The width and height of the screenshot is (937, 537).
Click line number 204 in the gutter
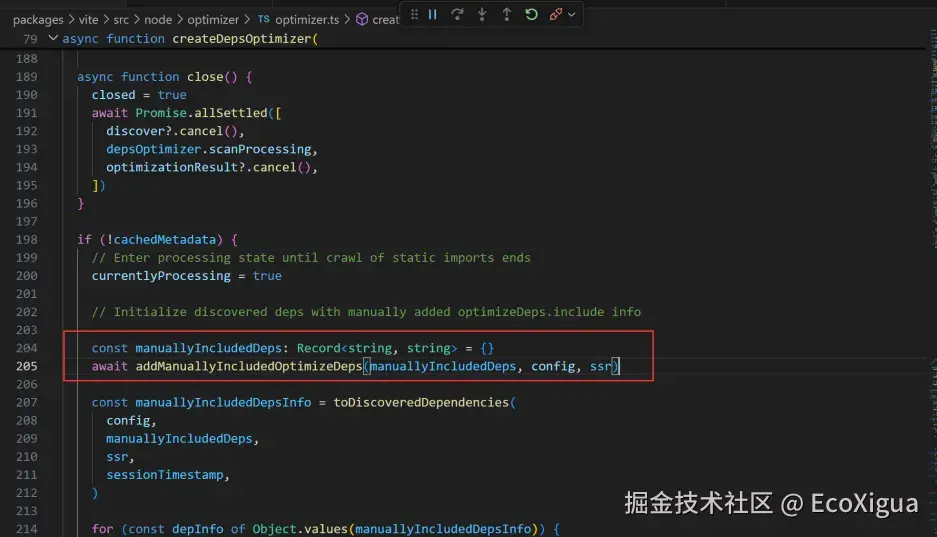pos(26,348)
